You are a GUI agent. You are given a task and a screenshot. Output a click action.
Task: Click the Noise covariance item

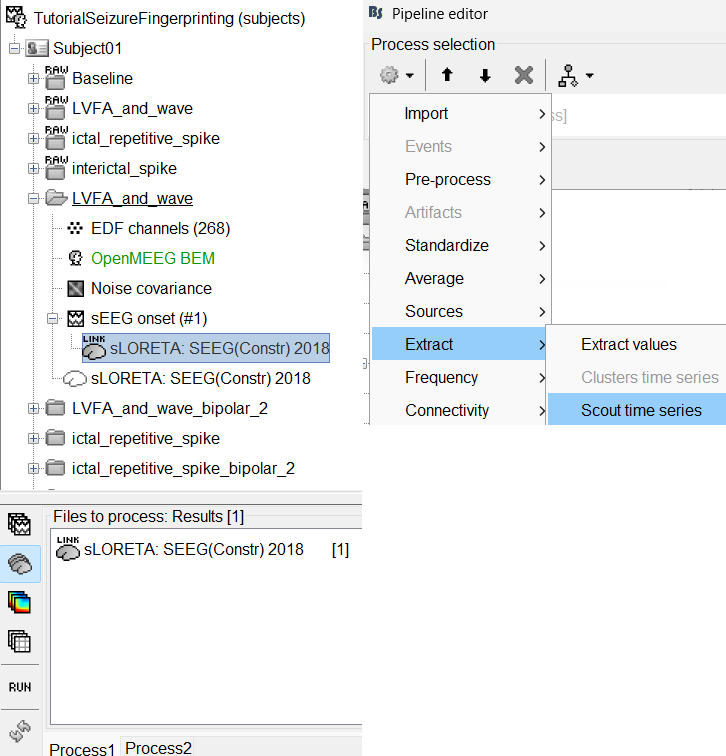[x=150, y=288]
